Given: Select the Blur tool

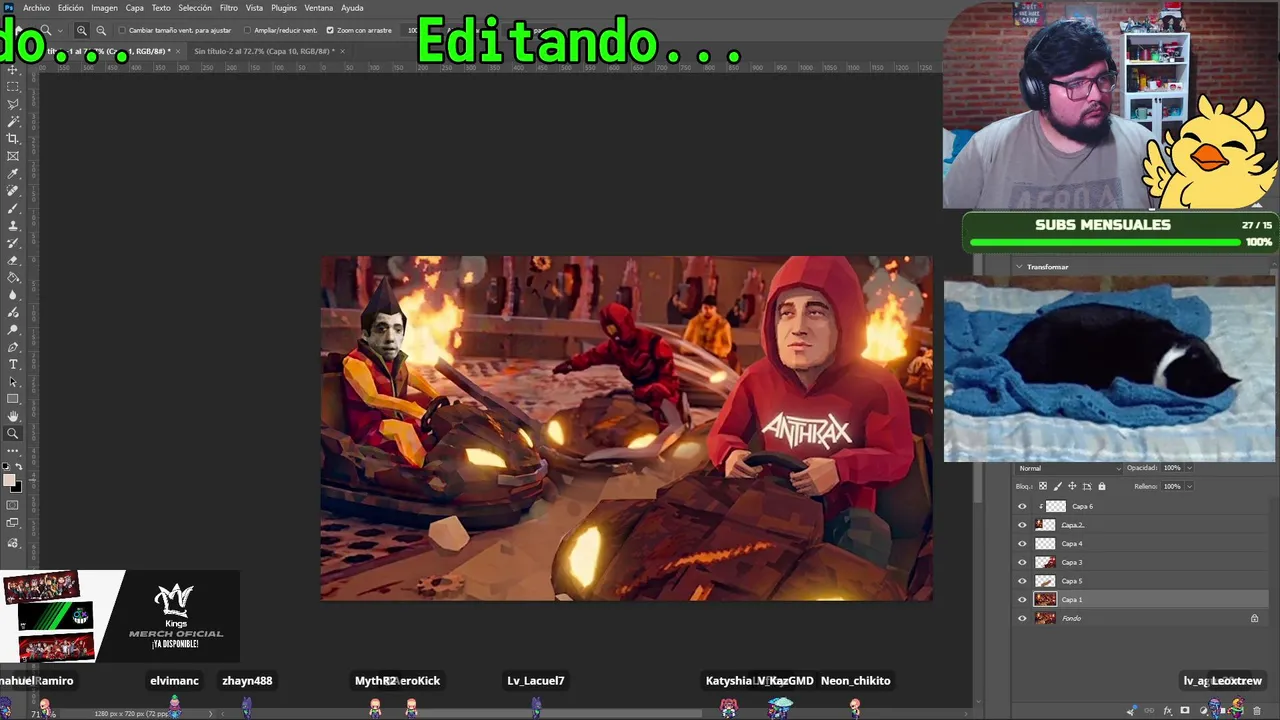Looking at the screenshot, I should tap(13, 295).
